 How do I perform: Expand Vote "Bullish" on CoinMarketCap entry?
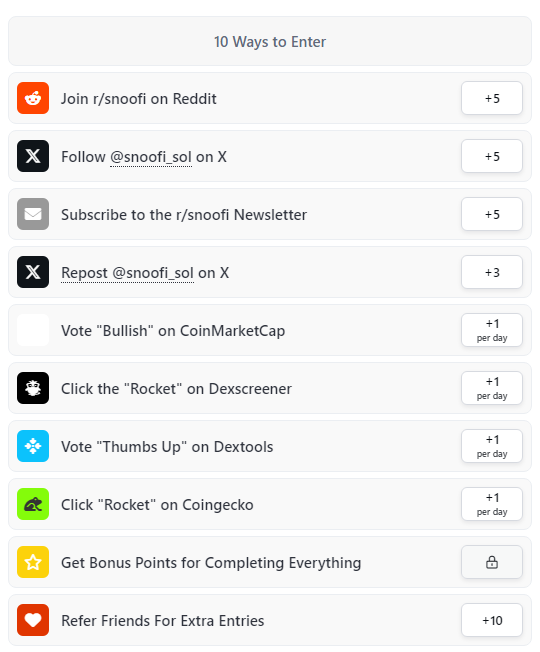click(x=270, y=330)
